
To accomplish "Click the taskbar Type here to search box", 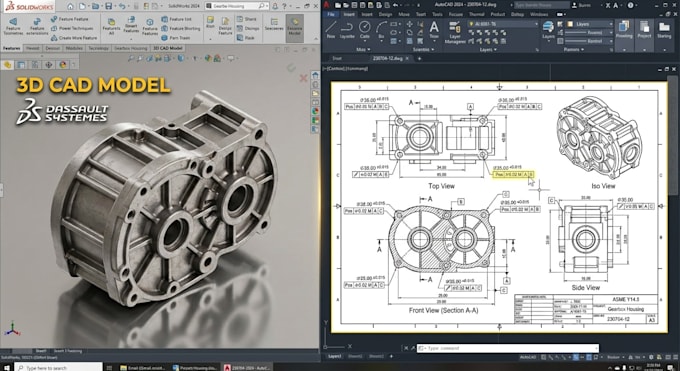I will (59, 368).
